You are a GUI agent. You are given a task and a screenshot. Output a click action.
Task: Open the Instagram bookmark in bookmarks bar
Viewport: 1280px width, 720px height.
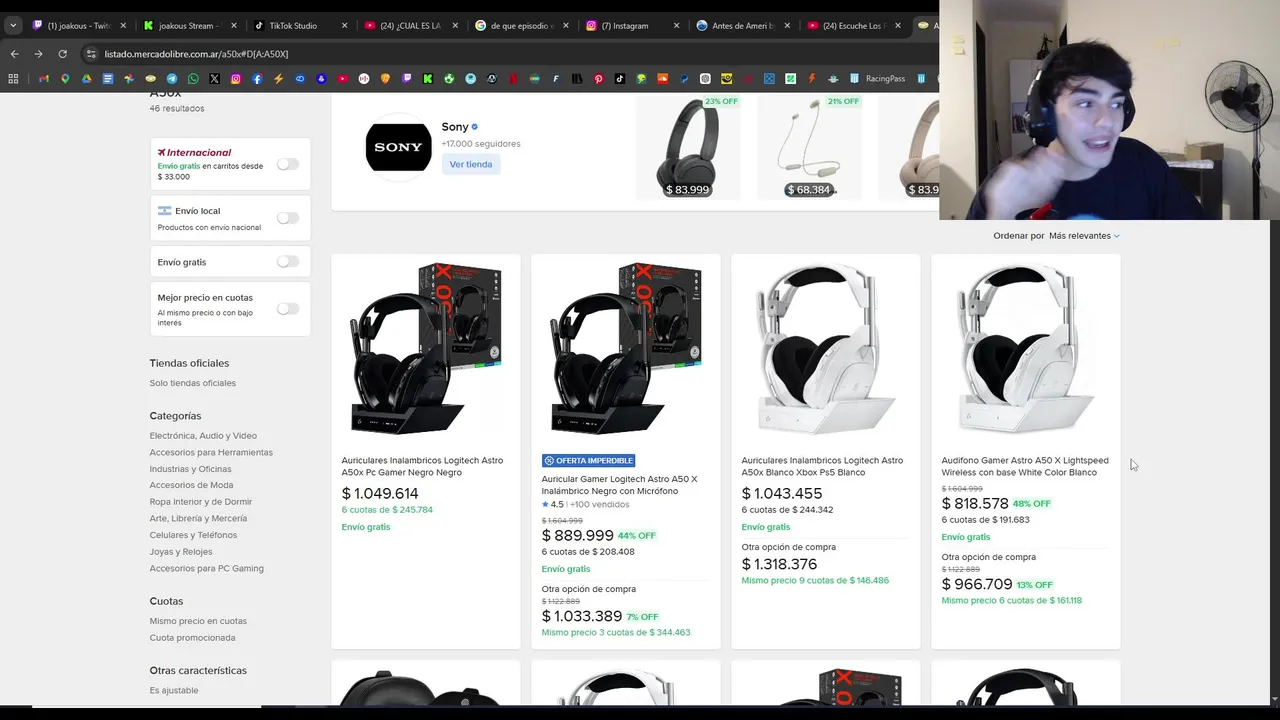236,78
